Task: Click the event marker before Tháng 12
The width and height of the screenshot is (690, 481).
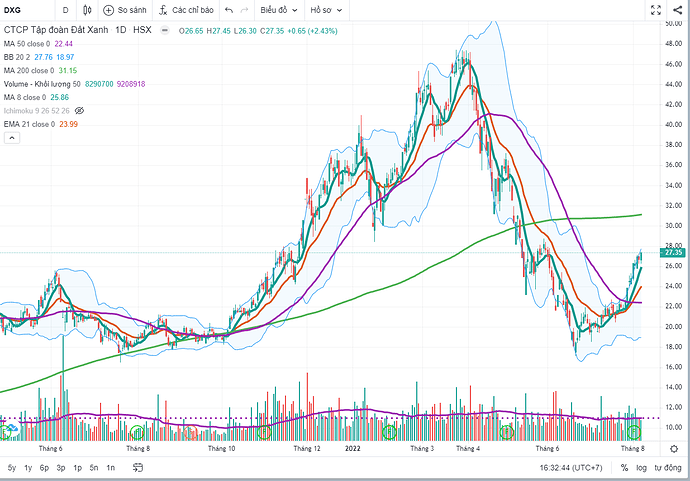Action: (x=264, y=433)
